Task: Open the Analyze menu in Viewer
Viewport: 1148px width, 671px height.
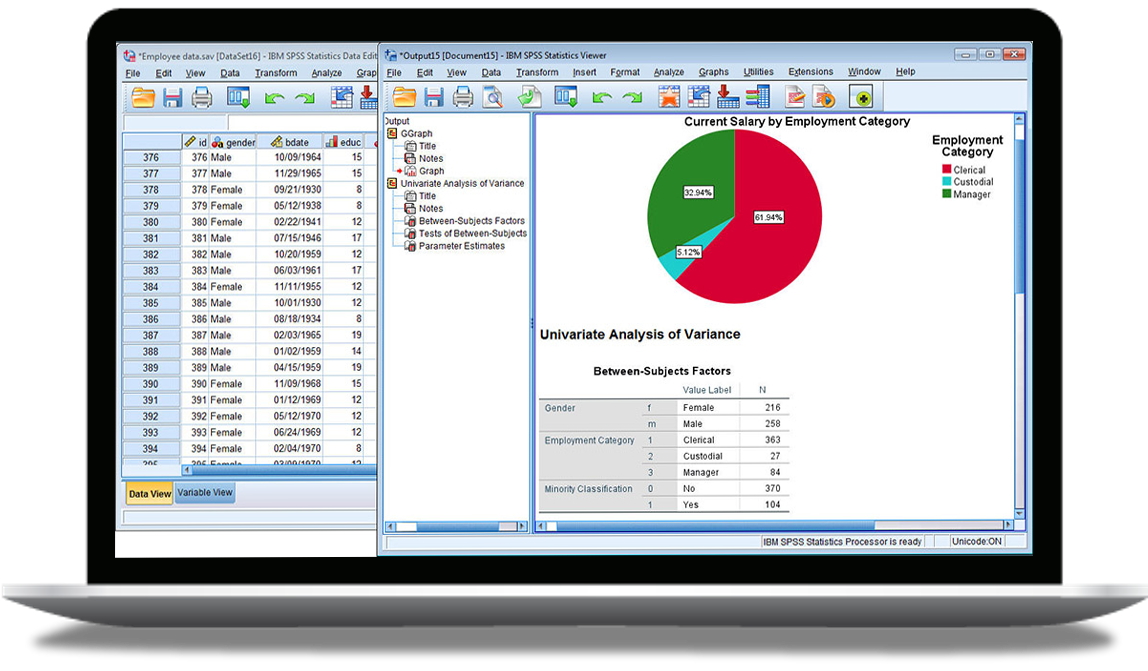Action: click(x=668, y=72)
